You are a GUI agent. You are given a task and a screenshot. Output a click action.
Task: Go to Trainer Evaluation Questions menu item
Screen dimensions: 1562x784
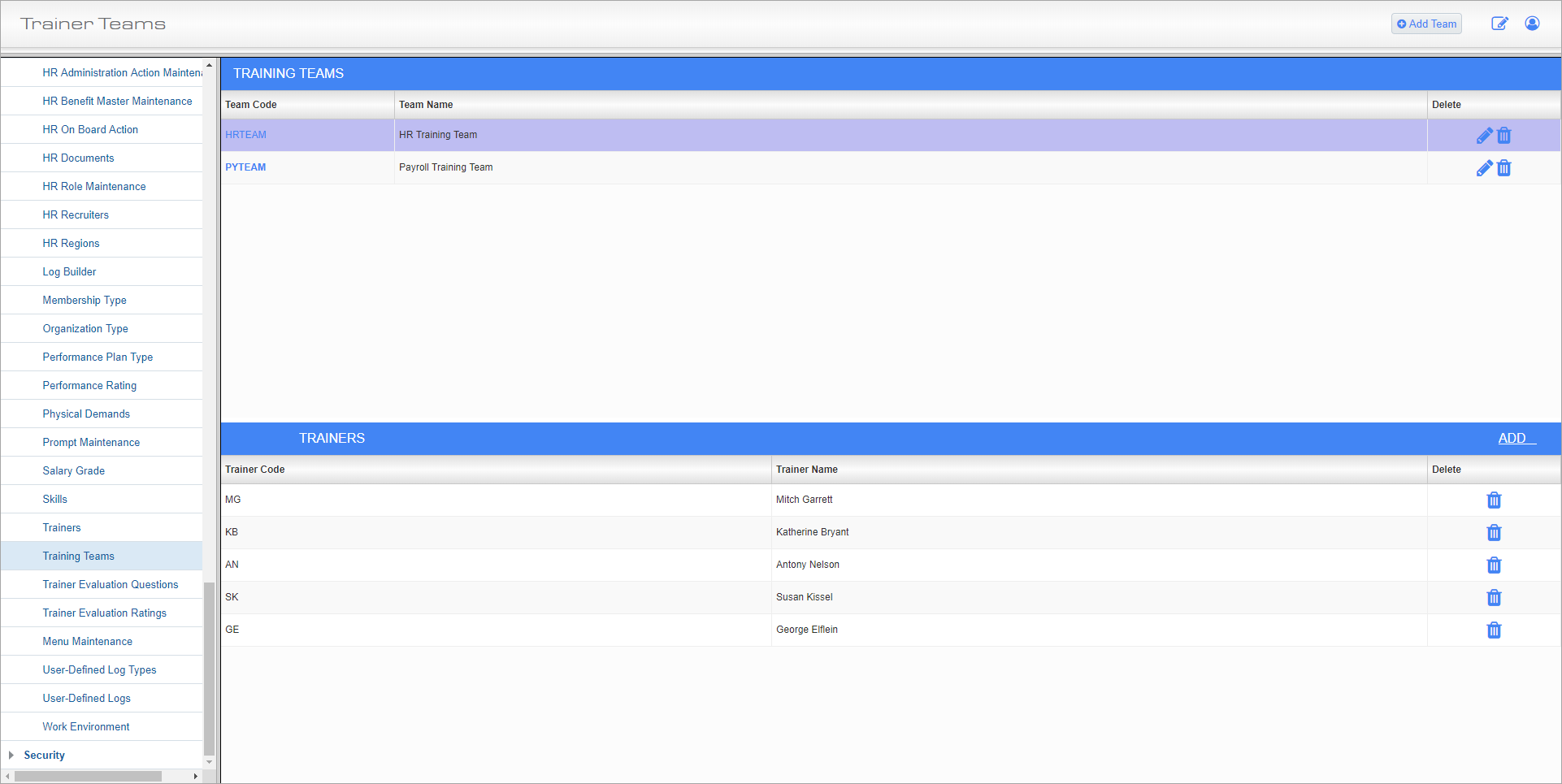tap(111, 585)
